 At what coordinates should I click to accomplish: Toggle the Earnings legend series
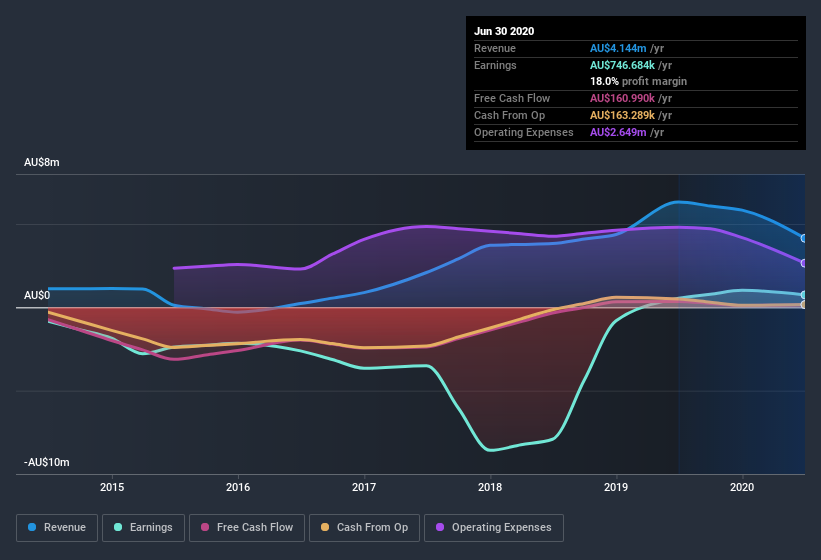click(x=143, y=527)
